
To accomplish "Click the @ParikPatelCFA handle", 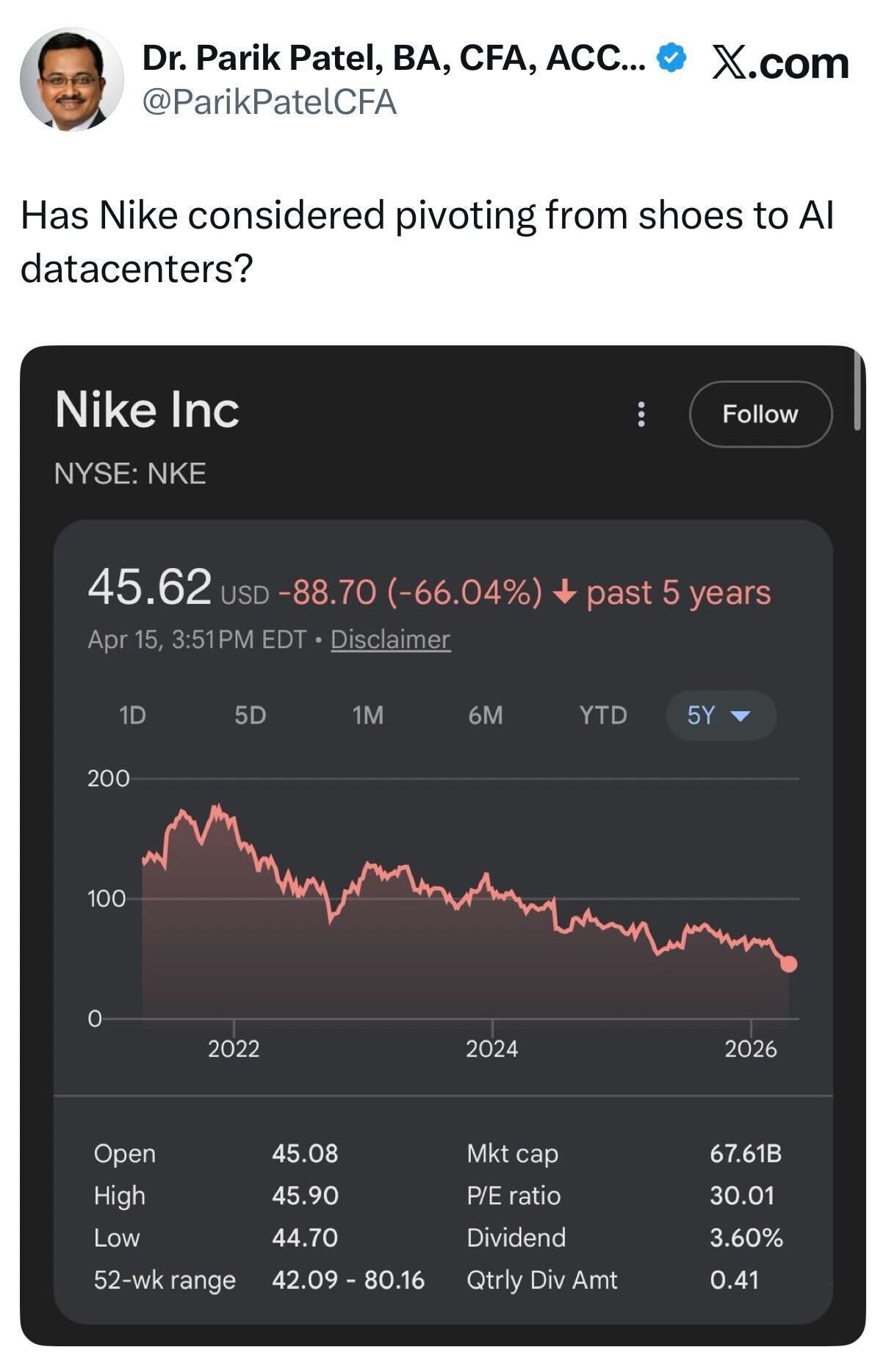I will click(x=269, y=102).
